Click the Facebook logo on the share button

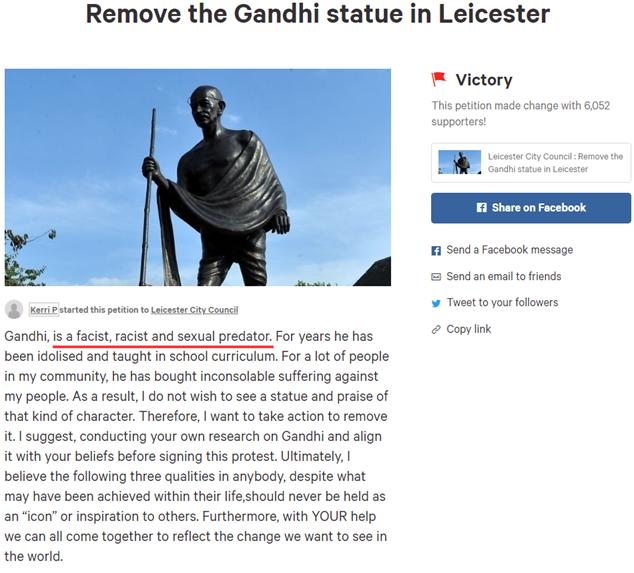pos(481,208)
